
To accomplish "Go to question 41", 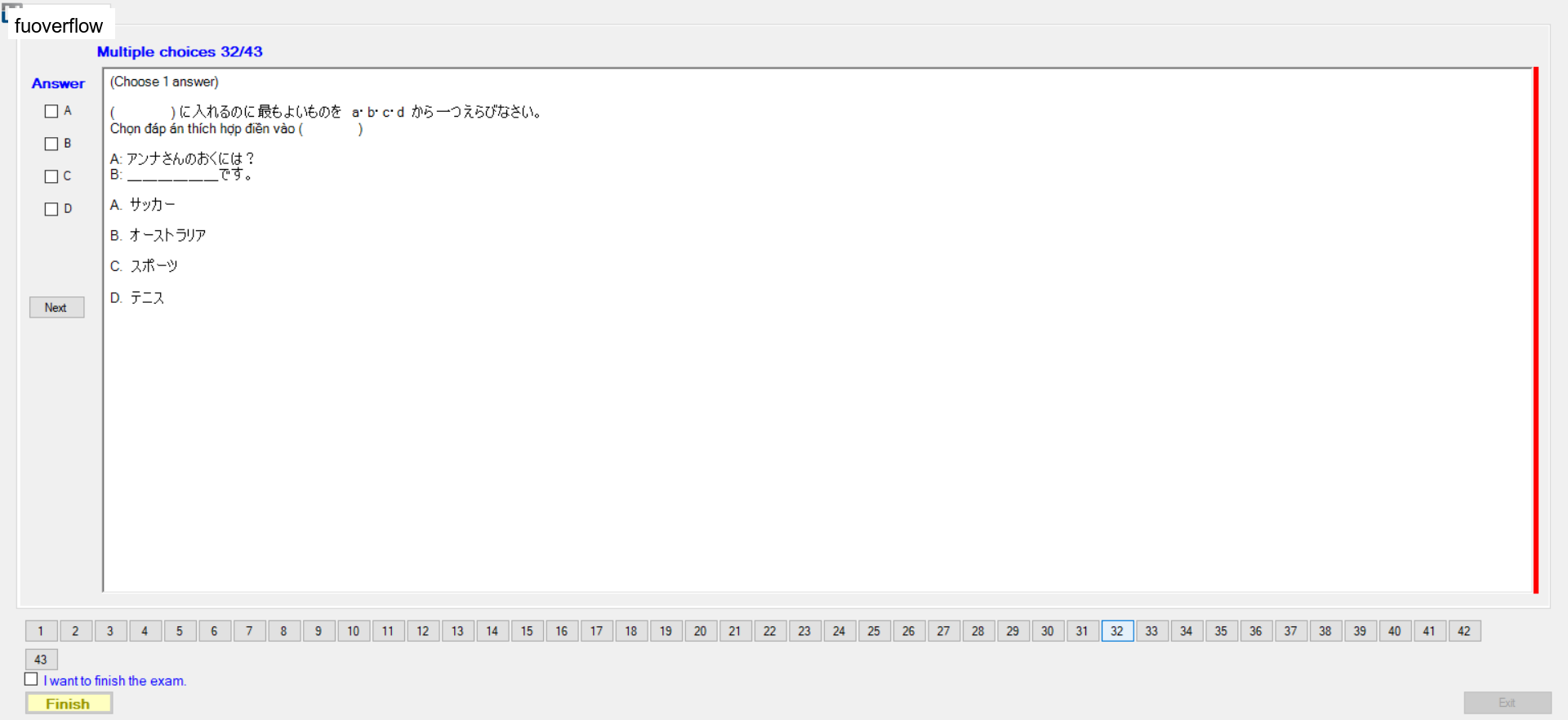I will (1429, 631).
